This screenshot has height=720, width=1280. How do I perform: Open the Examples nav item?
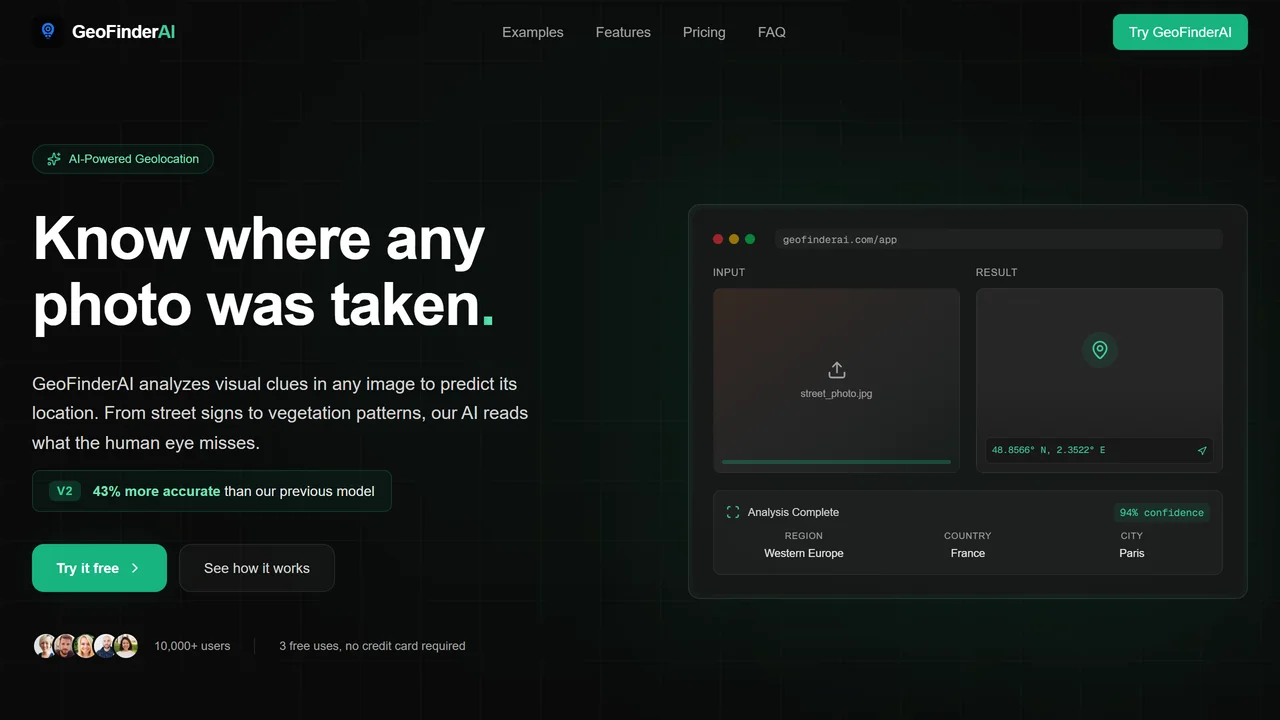pyautogui.click(x=533, y=32)
